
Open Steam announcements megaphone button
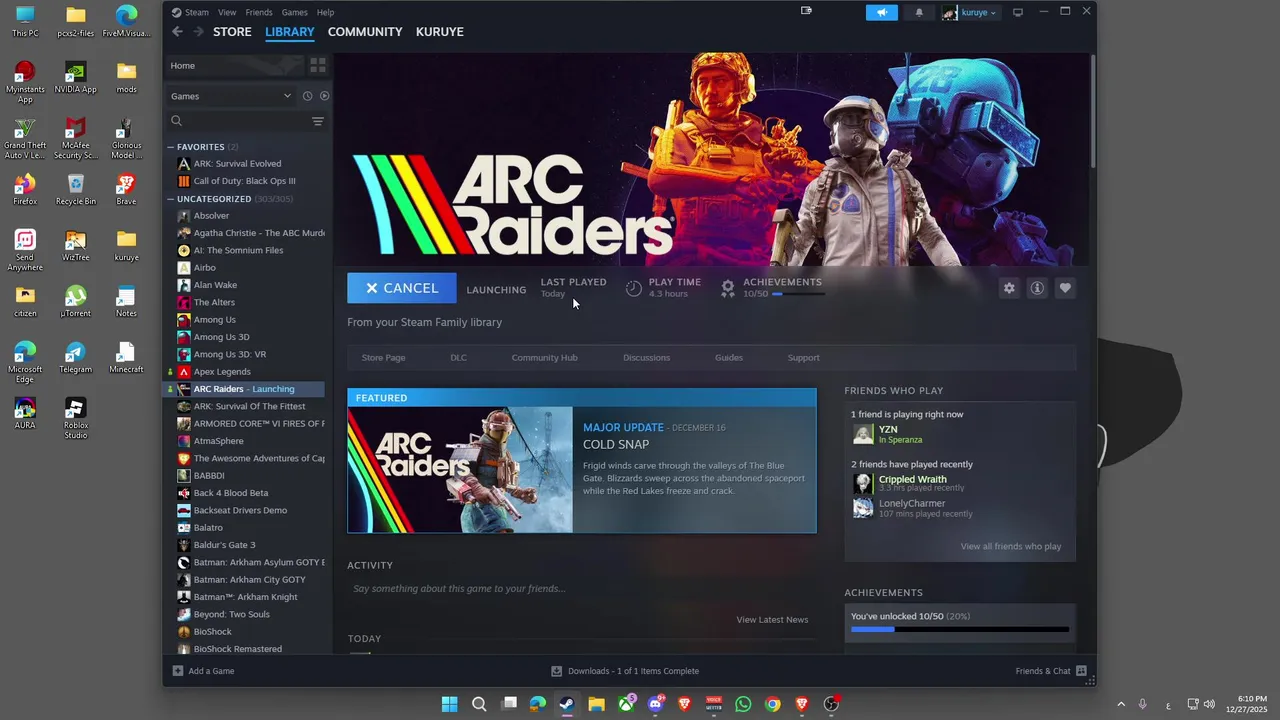point(881,12)
